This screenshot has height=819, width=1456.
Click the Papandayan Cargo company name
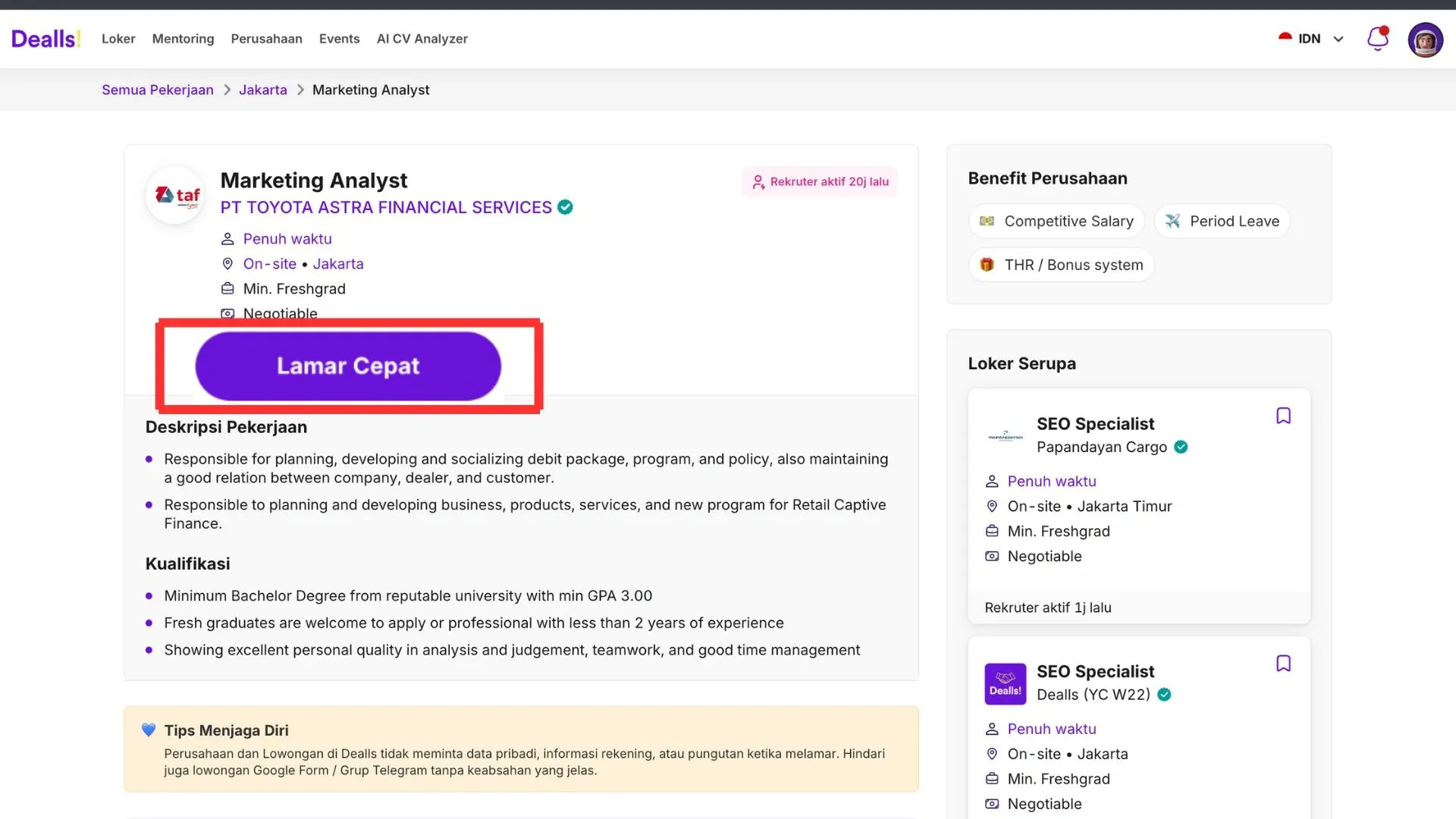(1102, 447)
